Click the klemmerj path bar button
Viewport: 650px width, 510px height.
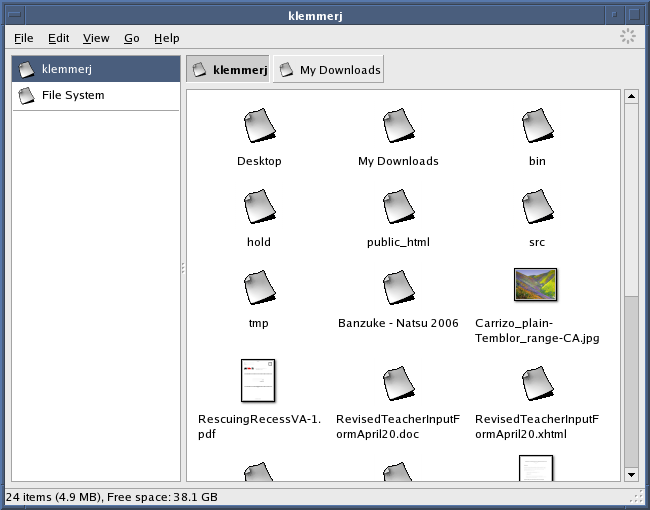[x=228, y=69]
